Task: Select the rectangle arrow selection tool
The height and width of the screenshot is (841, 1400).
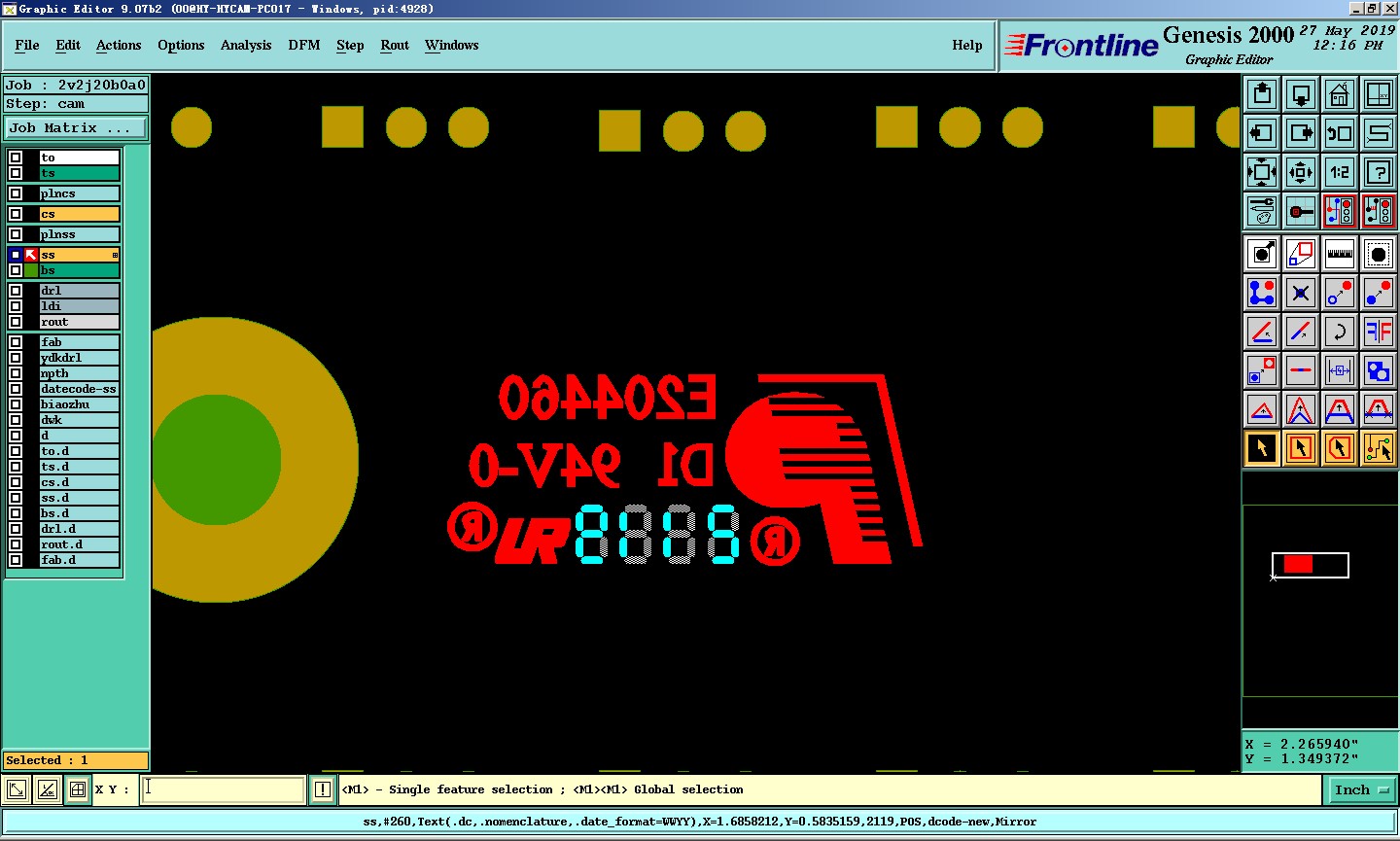Action: point(1301,448)
